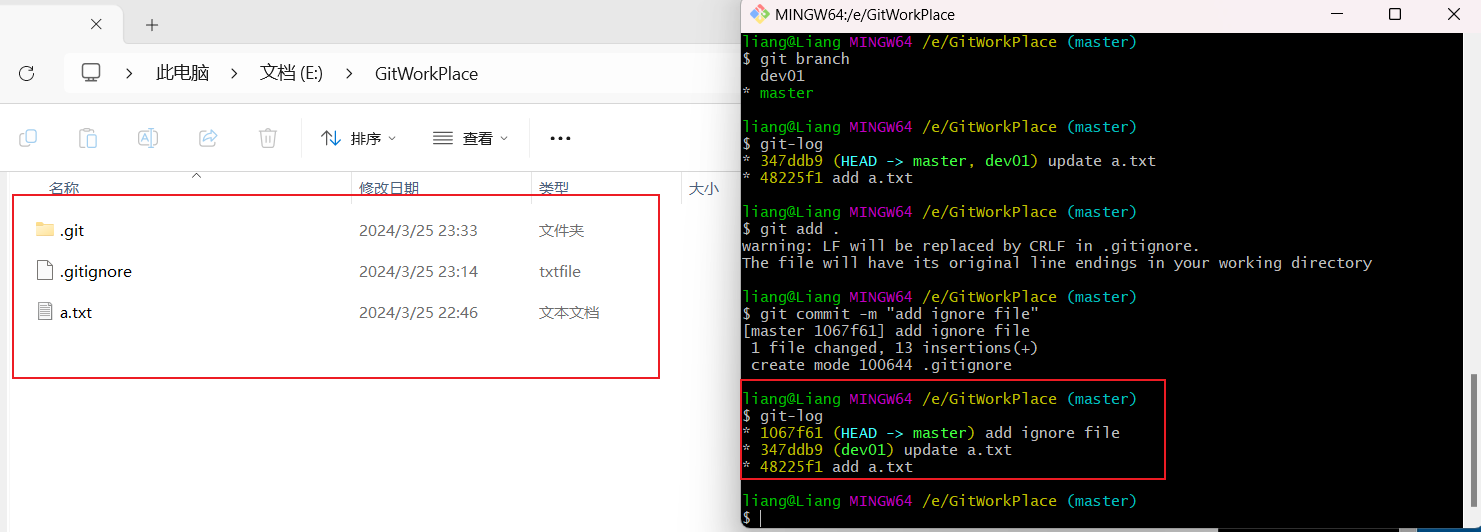Click the '* master' branch line in terminal

pos(778,93)
